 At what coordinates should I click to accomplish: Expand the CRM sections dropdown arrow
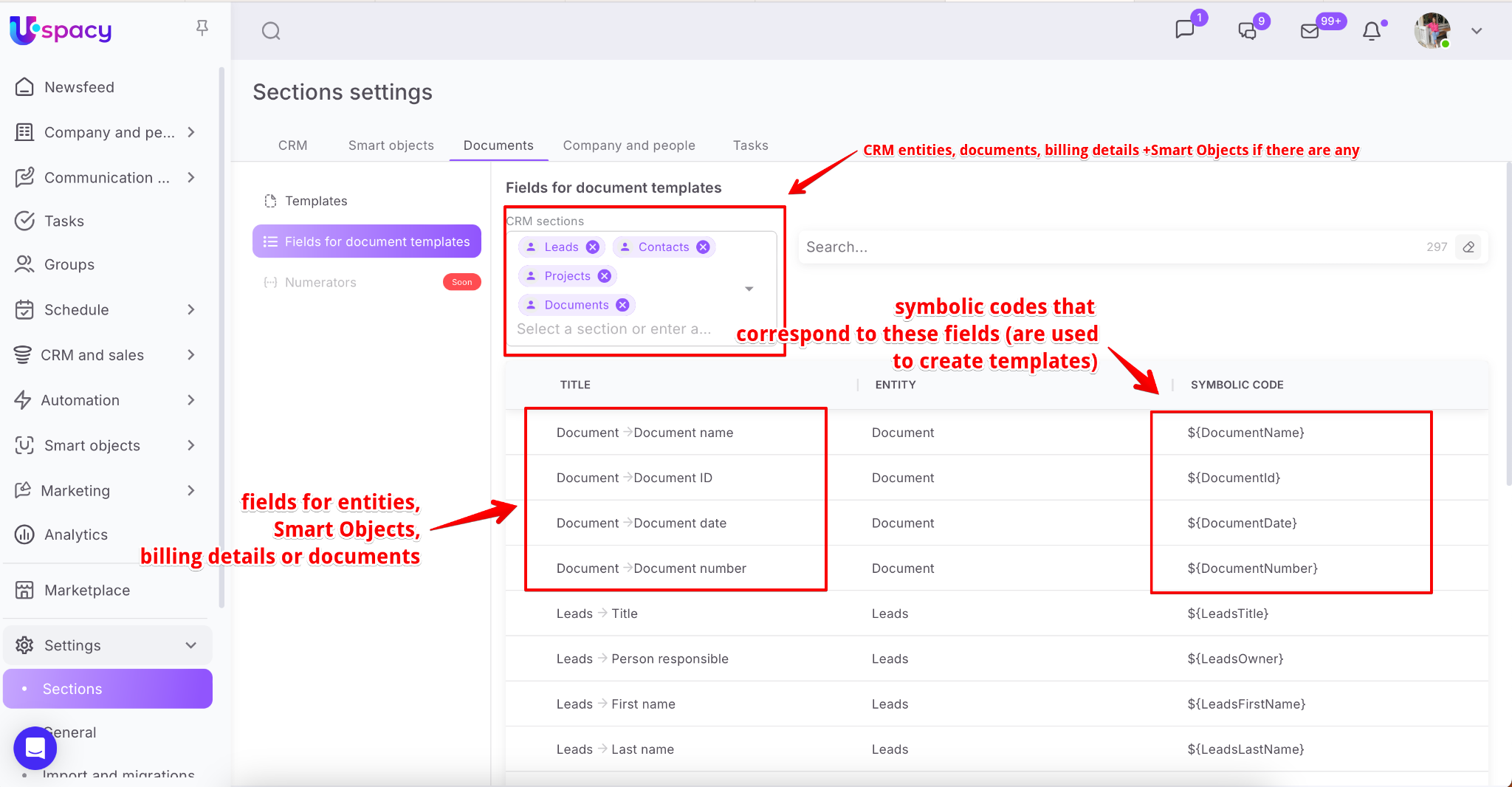[749, 289]
